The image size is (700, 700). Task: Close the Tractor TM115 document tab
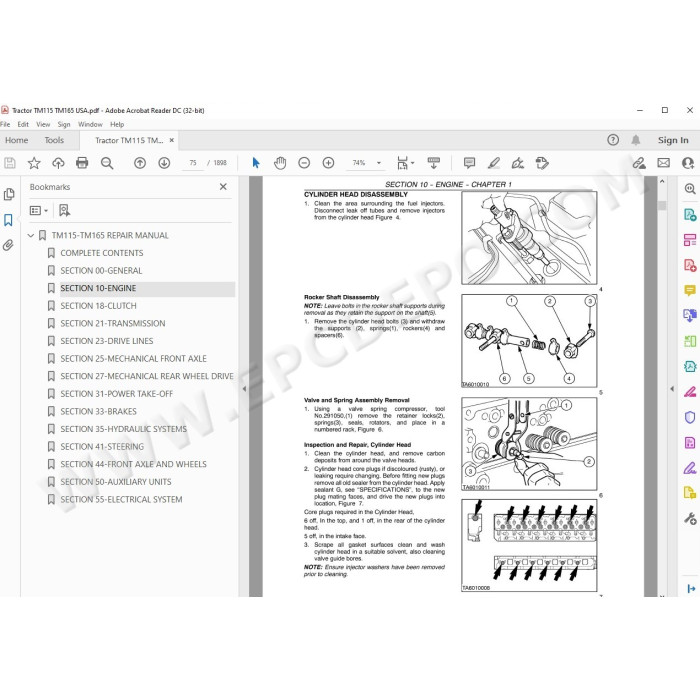[x=171, y=140]
